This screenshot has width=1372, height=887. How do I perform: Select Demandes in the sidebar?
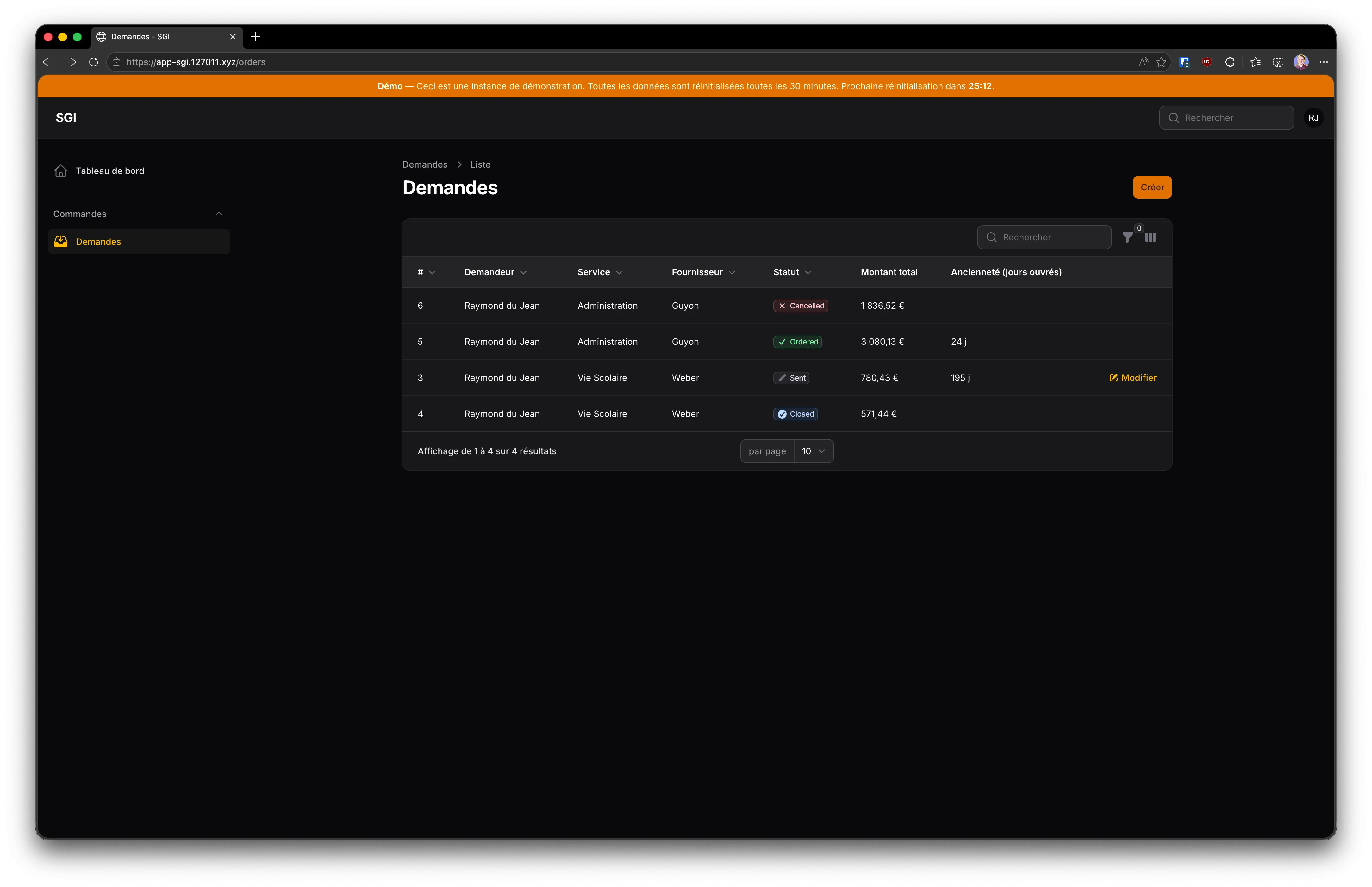pos(139,242)
